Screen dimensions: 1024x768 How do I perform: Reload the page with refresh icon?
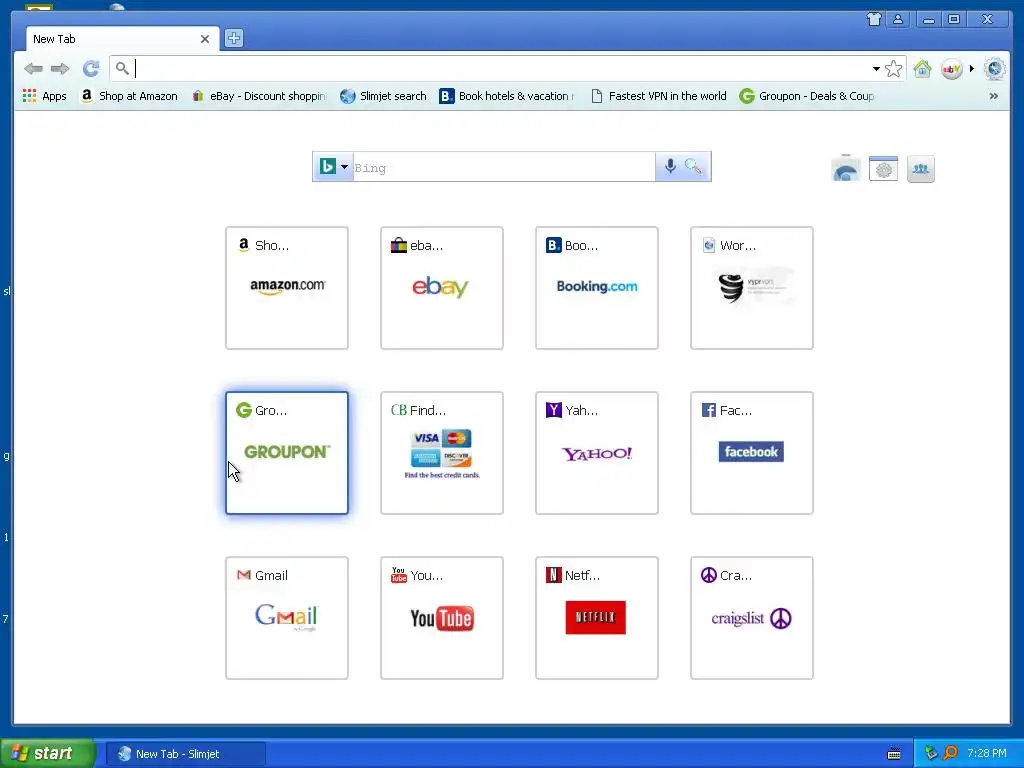(x=91, y=69)
